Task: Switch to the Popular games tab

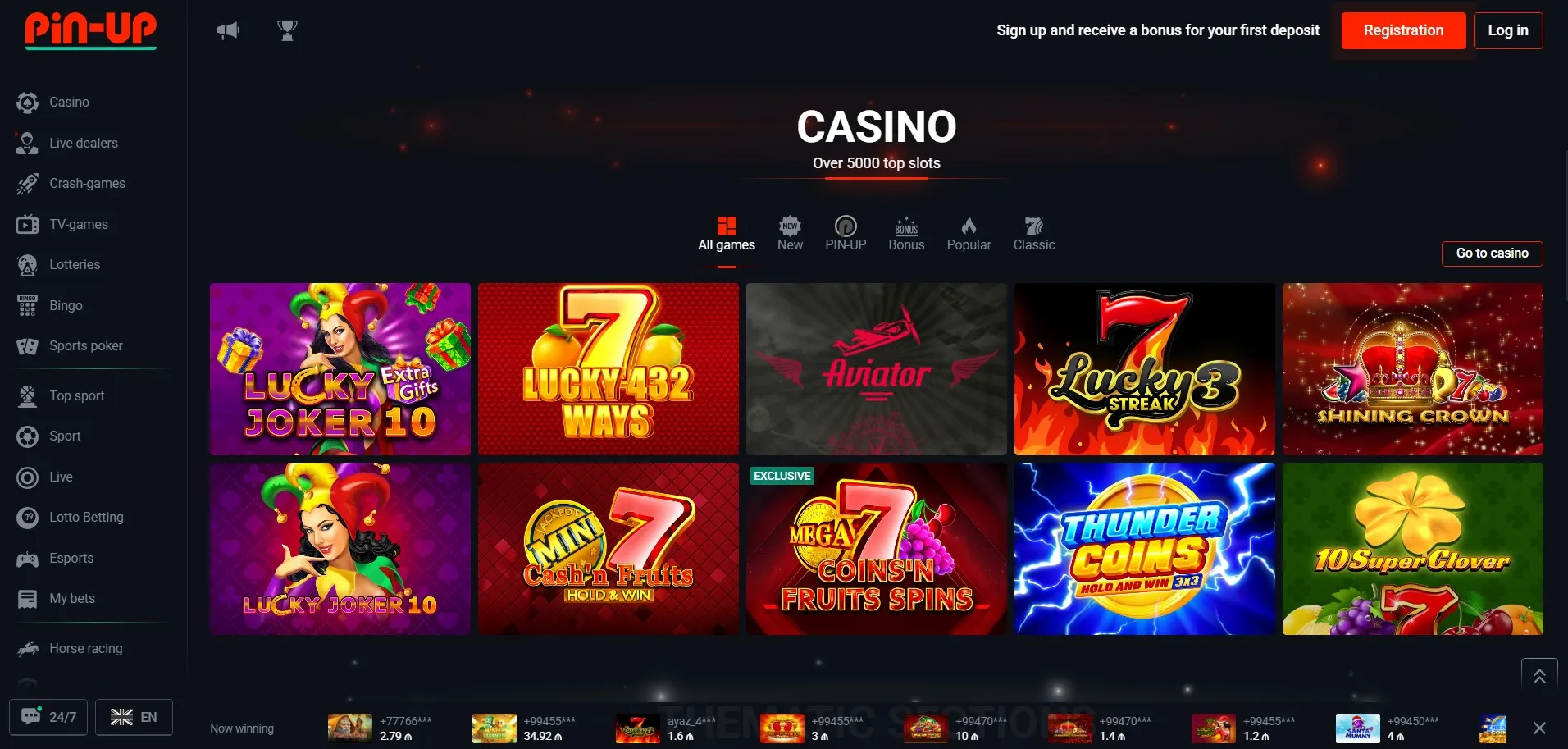Action: (x=969, y=235)
